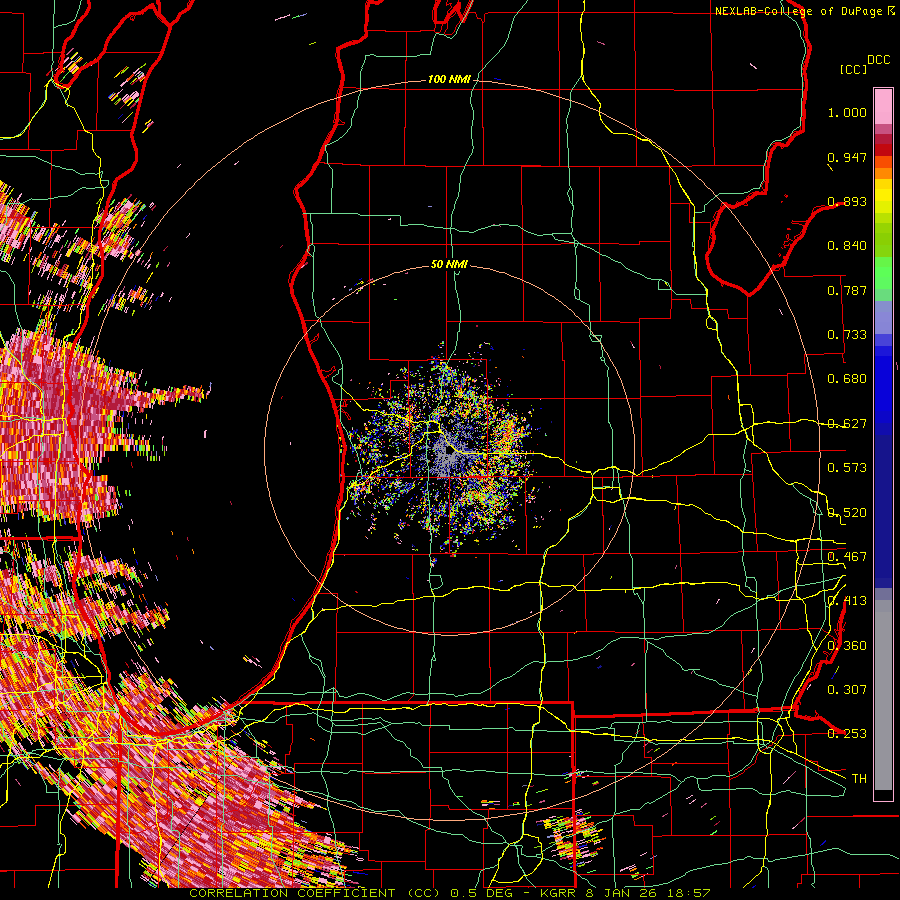
Task: Click the 0.360 scale value
Action: 847,646
